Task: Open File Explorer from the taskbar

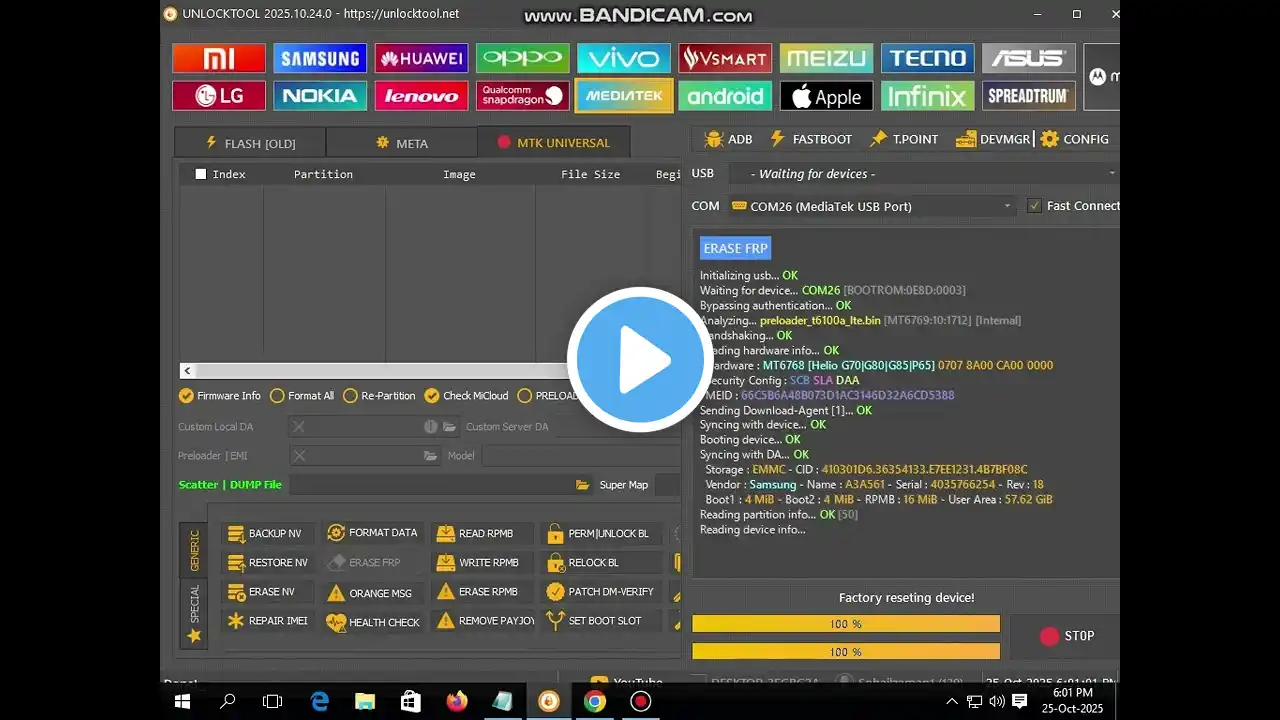Action: click(x=365, y=702)
